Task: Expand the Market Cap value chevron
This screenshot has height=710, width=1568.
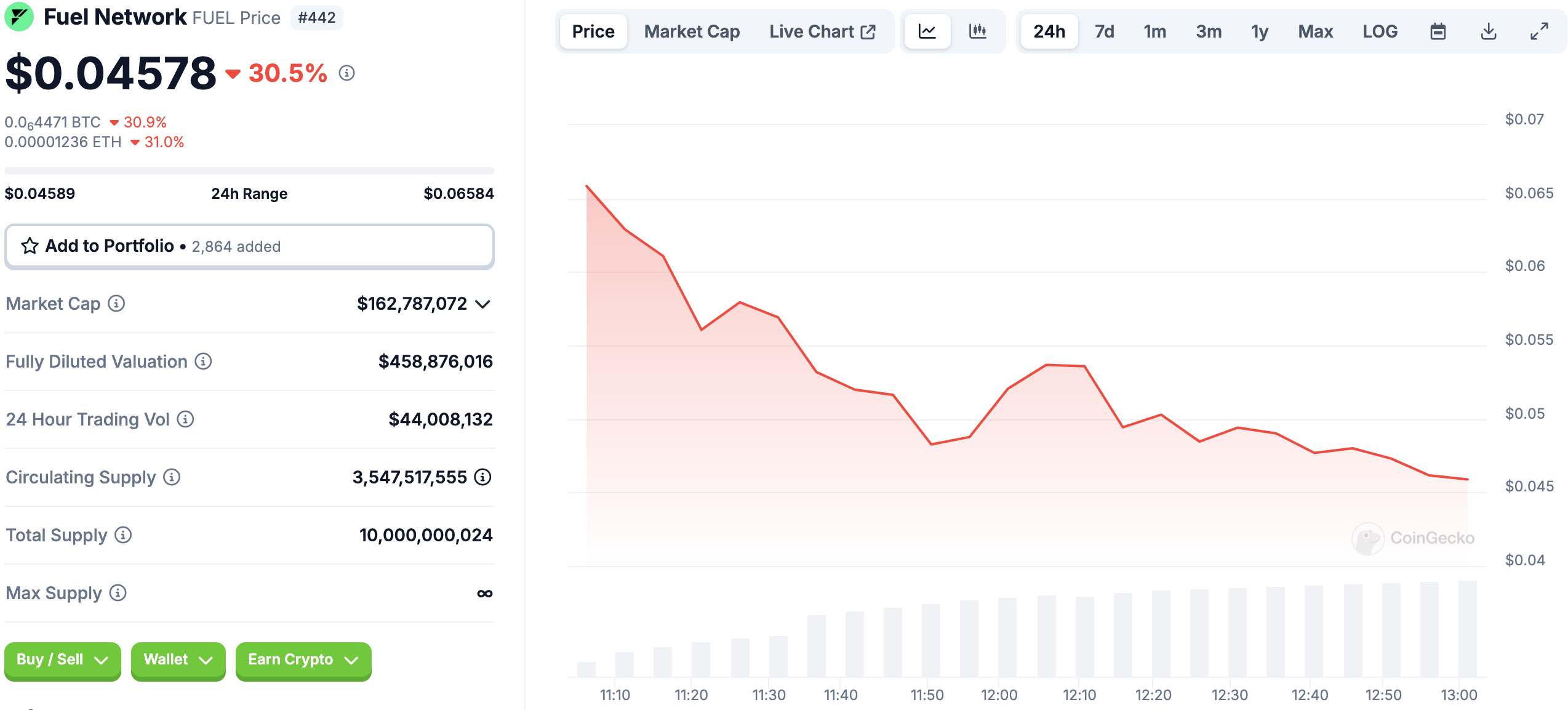Action: point(482,304)
